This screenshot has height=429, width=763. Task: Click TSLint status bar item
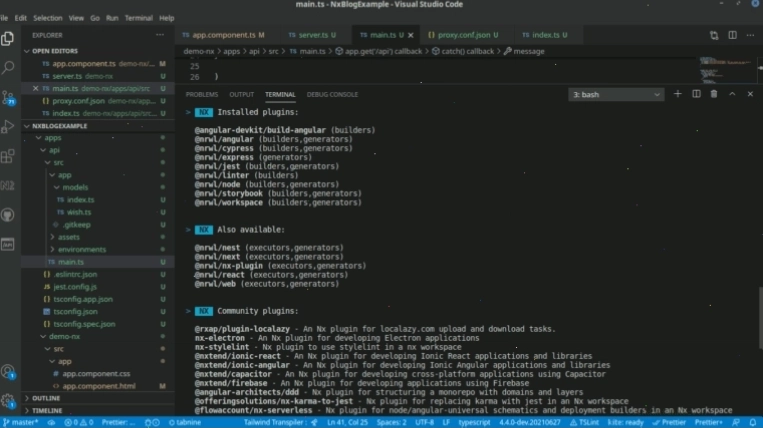[584, 422]
